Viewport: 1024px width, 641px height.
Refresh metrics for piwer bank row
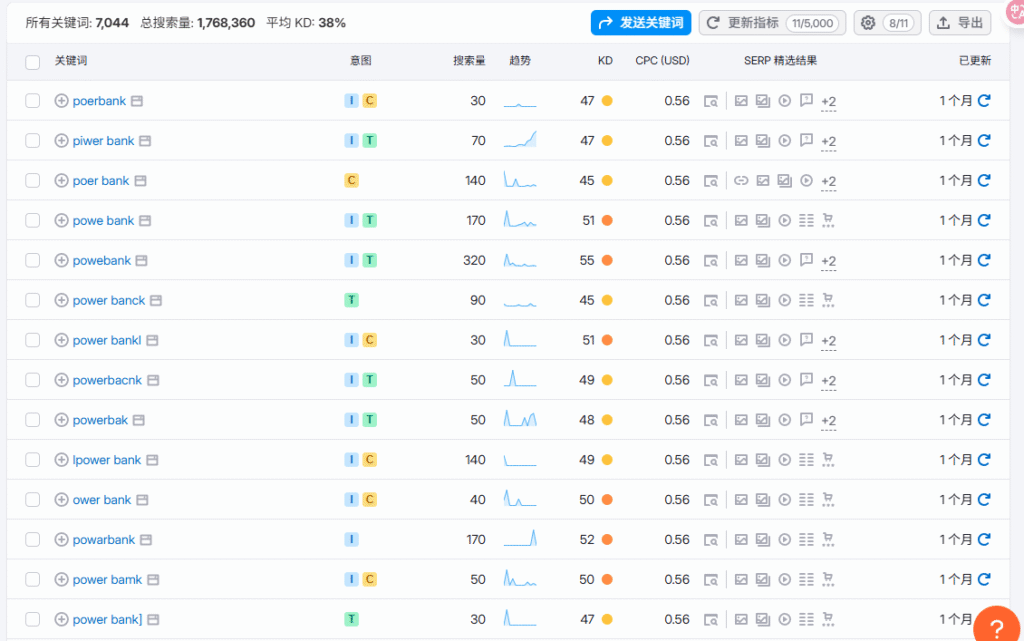[984, 141]
